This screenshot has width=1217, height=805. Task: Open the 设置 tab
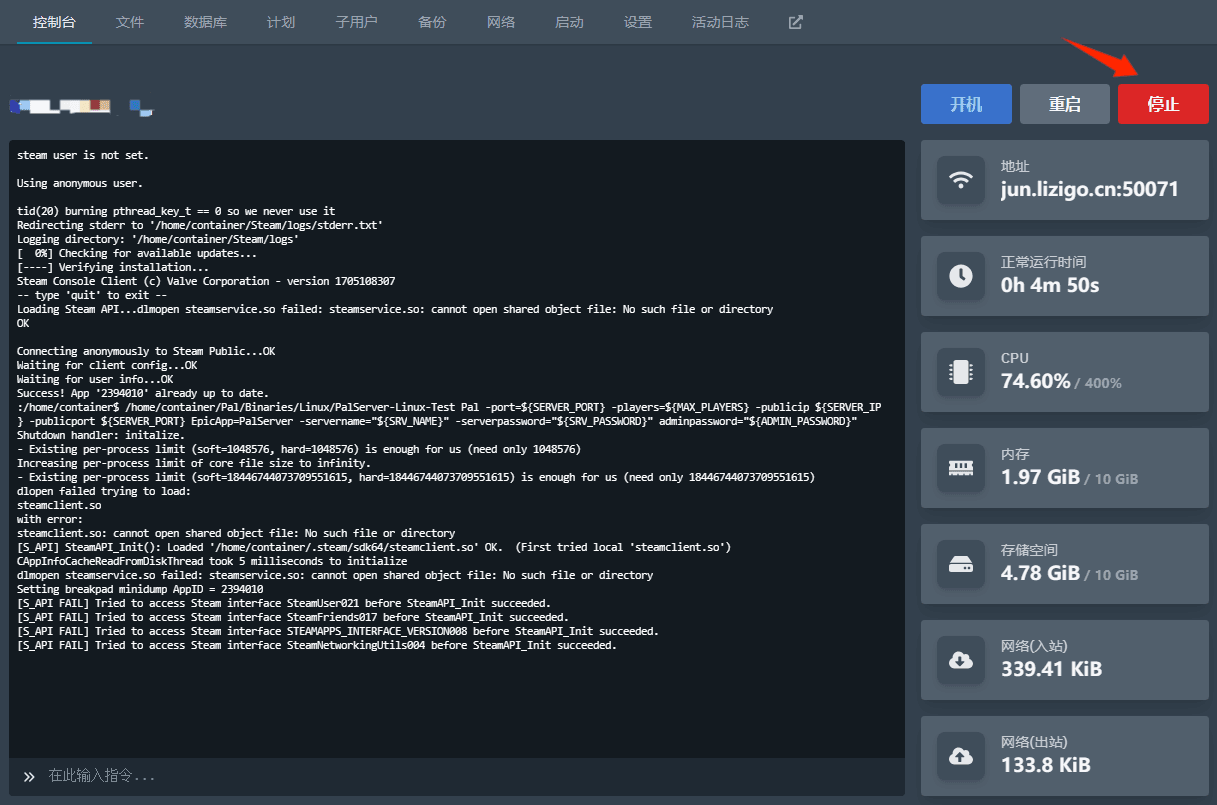[x=637, y=22]
